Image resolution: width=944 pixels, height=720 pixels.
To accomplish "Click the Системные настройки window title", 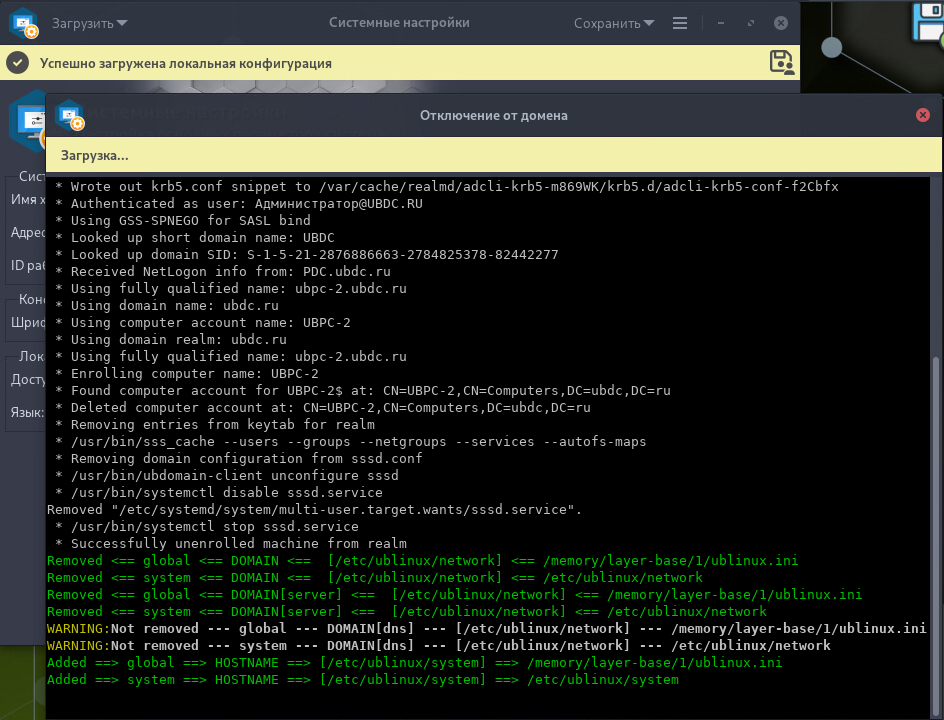I will coord(399,23).
